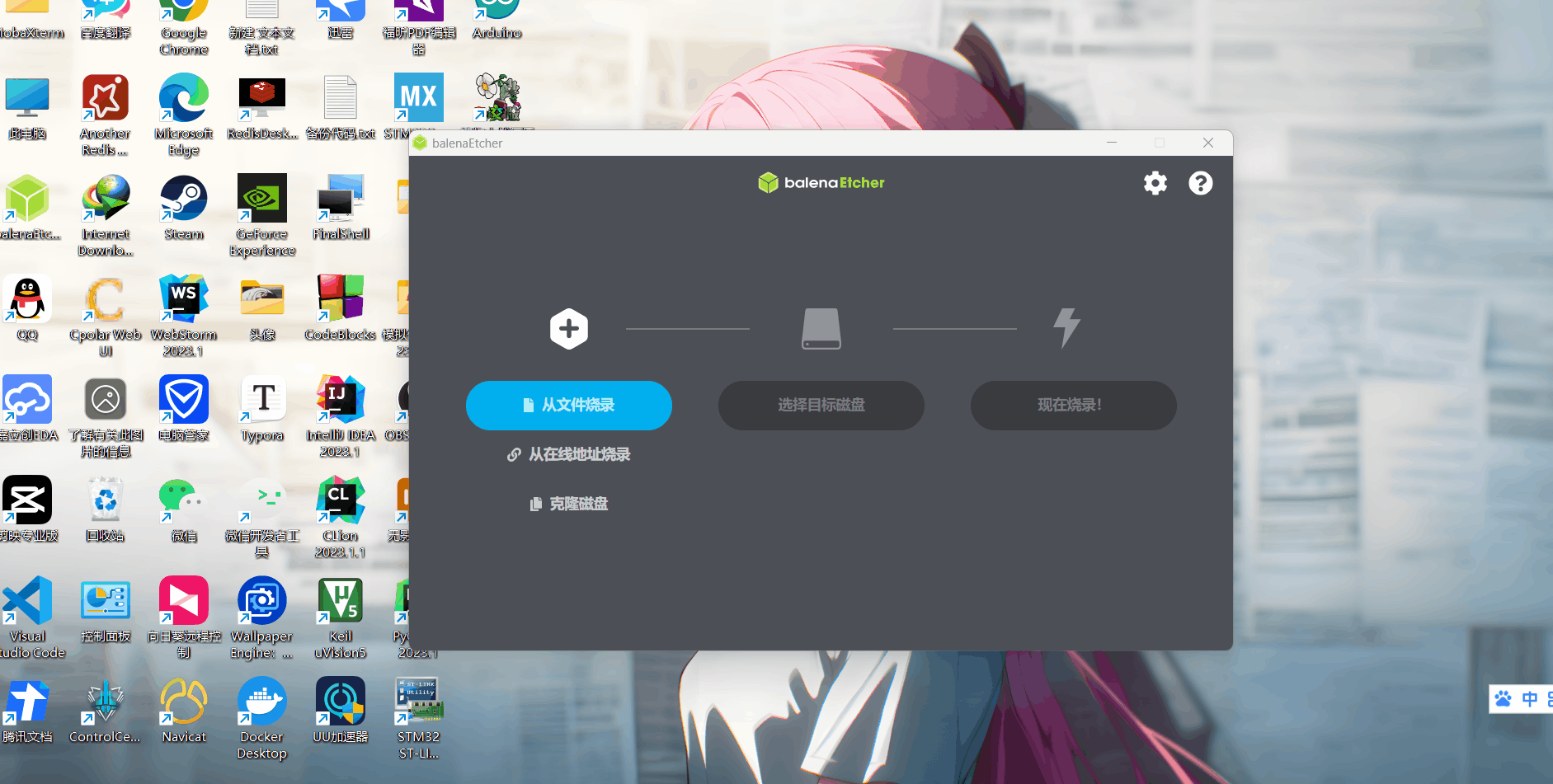Open Arduino desktop shortcut
This screenshot has width=1553, height=784.
(497, 18)
